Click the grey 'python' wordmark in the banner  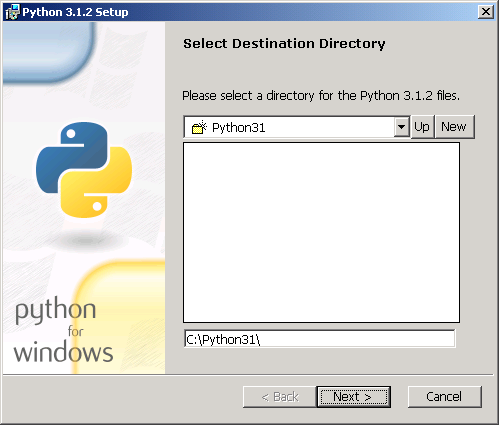click(56, 310)
